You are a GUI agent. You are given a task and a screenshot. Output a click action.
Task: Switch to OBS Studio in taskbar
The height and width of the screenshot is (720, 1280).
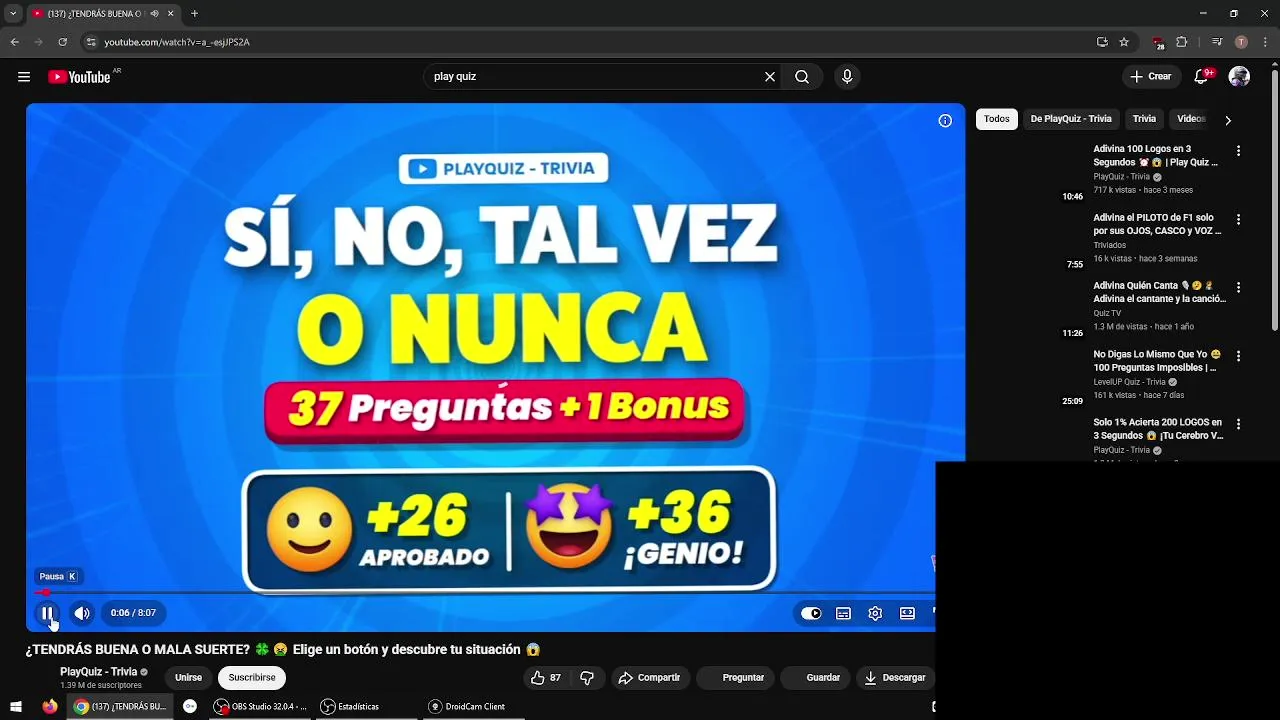click(262, 707)
